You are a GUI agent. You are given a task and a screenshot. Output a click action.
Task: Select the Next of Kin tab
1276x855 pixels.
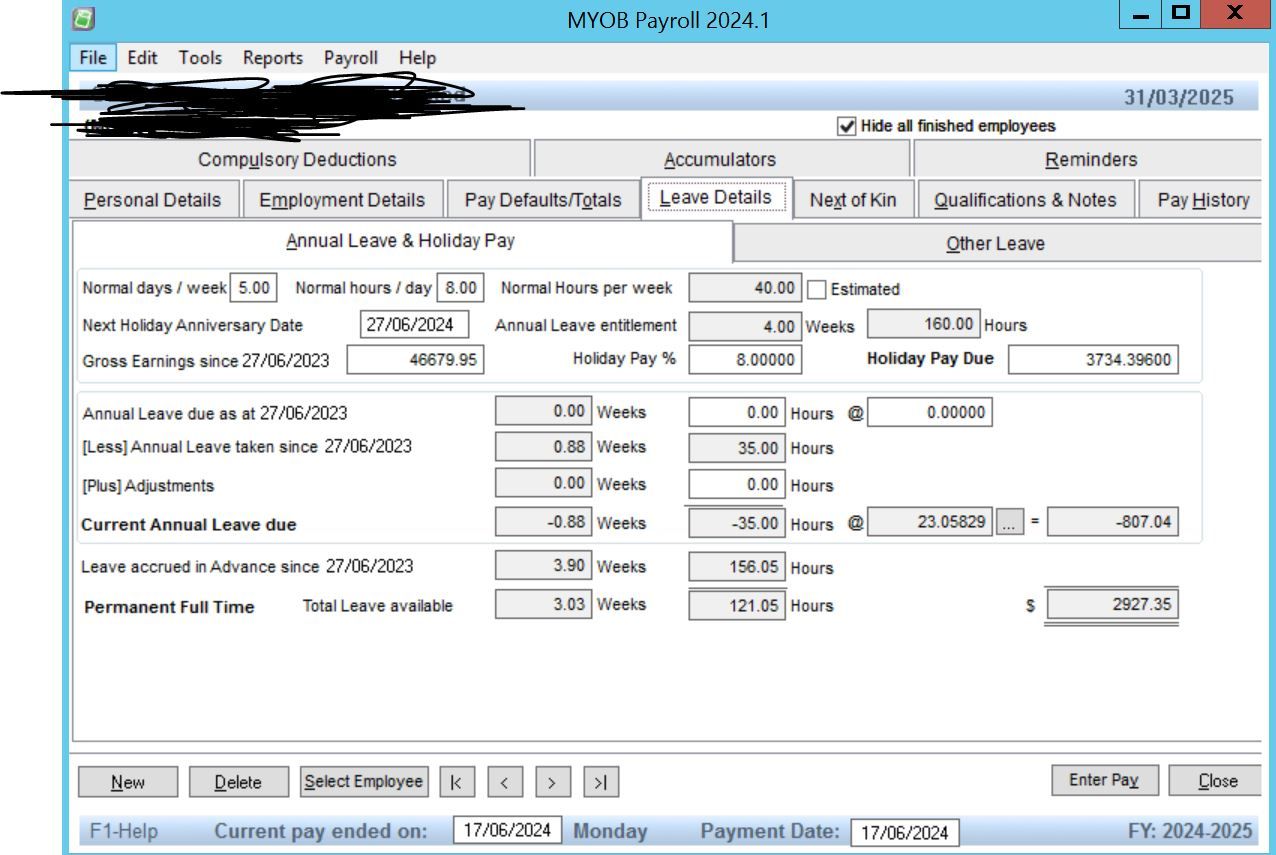[851, 199]
